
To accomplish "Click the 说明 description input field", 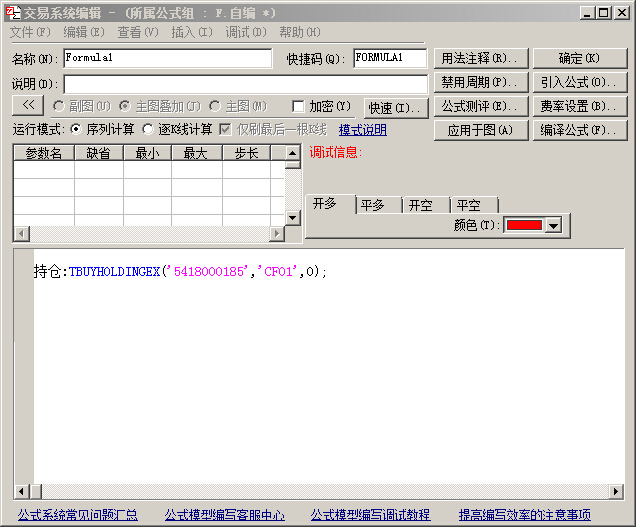I will coord(246,84).
